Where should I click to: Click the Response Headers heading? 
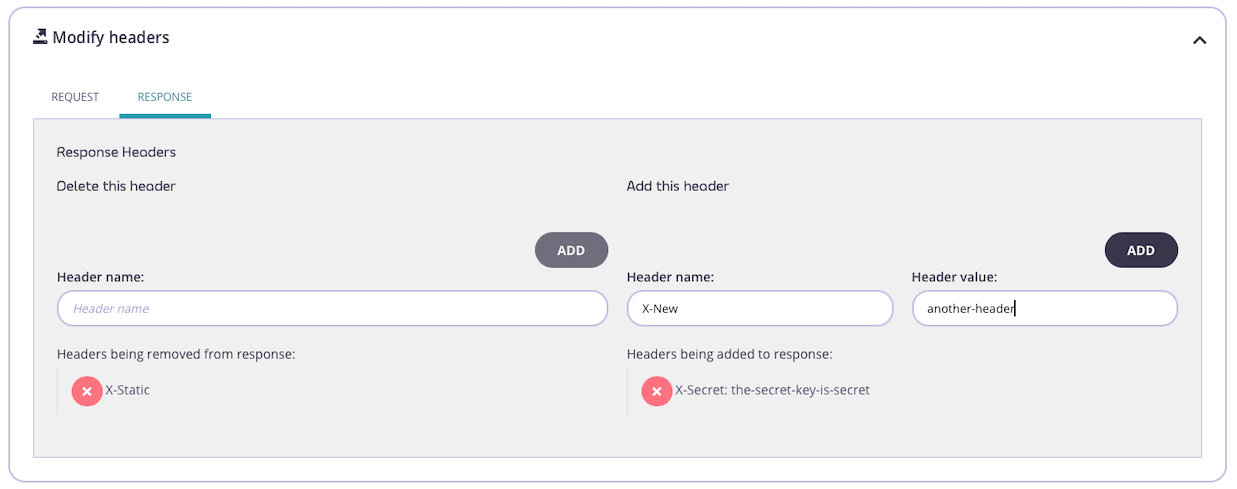point(116,152)
